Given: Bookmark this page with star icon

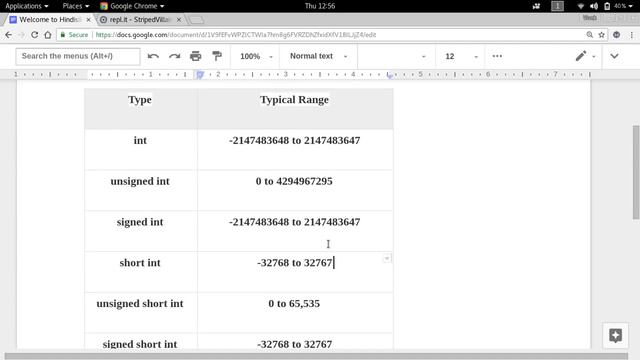Looking at the screenshot, I should coord(601,35).
